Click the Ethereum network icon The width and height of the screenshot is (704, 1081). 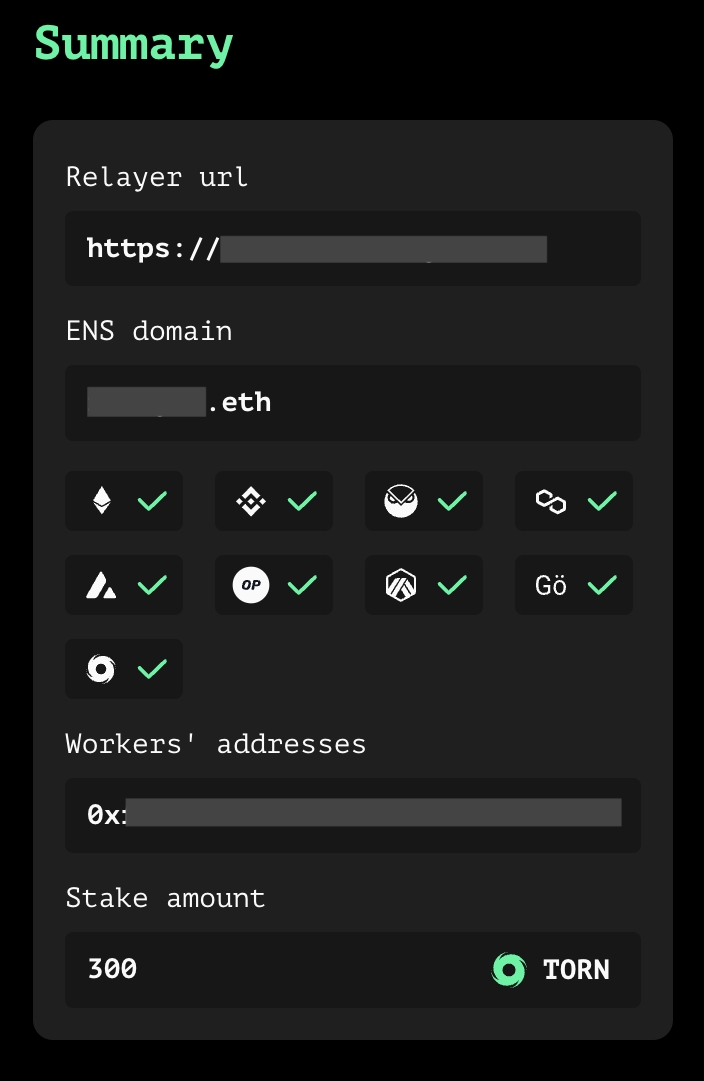(x=101, y=501)
